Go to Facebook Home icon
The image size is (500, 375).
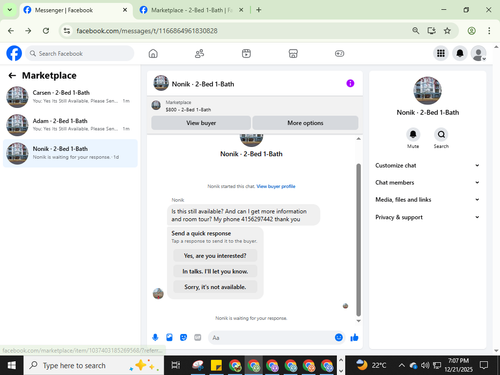pyautogui.click(x=153, y=53)
